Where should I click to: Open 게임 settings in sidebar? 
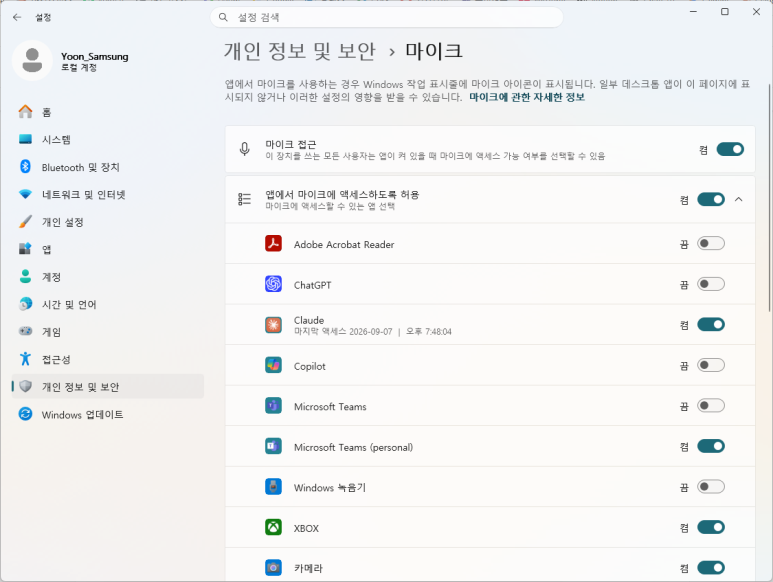[107, 332]
